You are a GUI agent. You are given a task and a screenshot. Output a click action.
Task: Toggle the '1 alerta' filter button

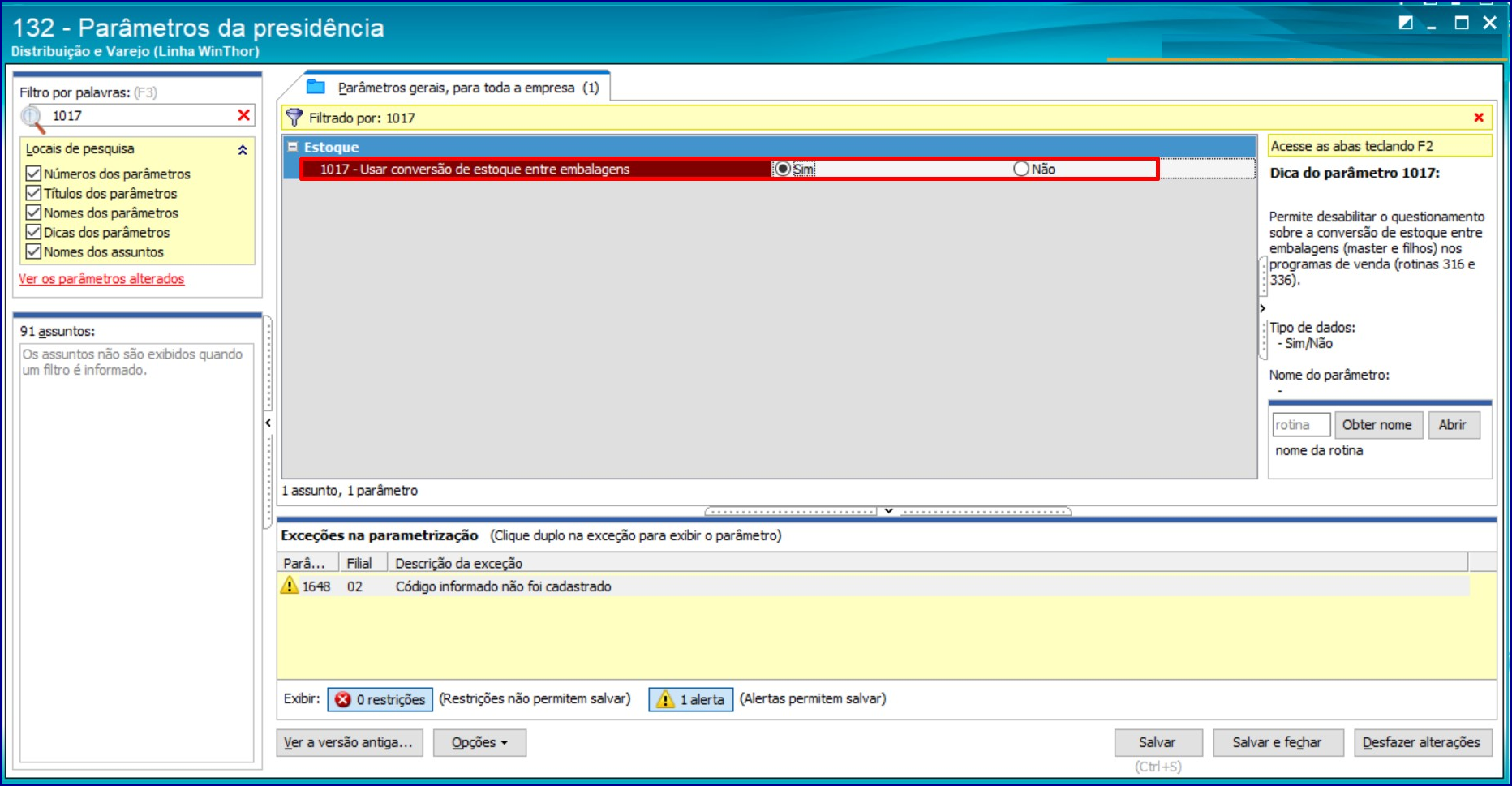(691, 699)
